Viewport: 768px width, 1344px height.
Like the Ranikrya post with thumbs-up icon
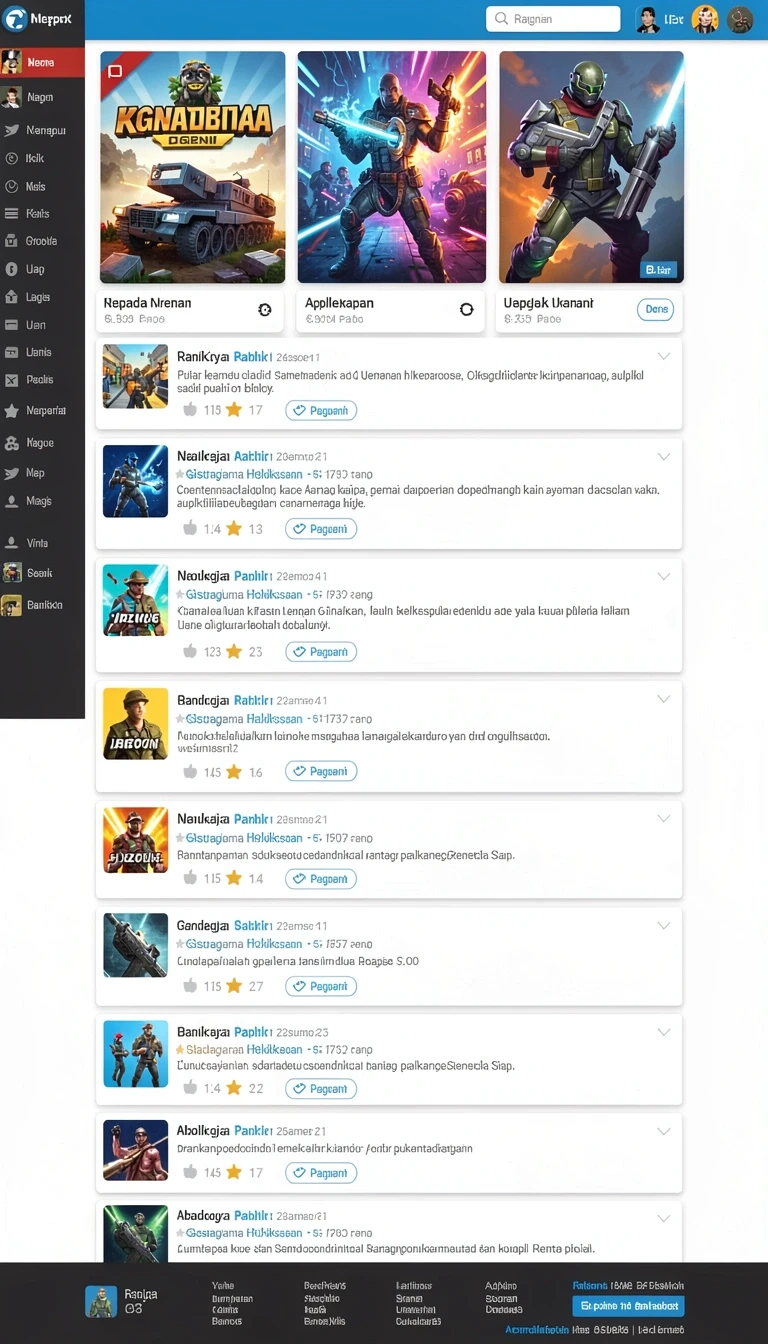point(190,409)
